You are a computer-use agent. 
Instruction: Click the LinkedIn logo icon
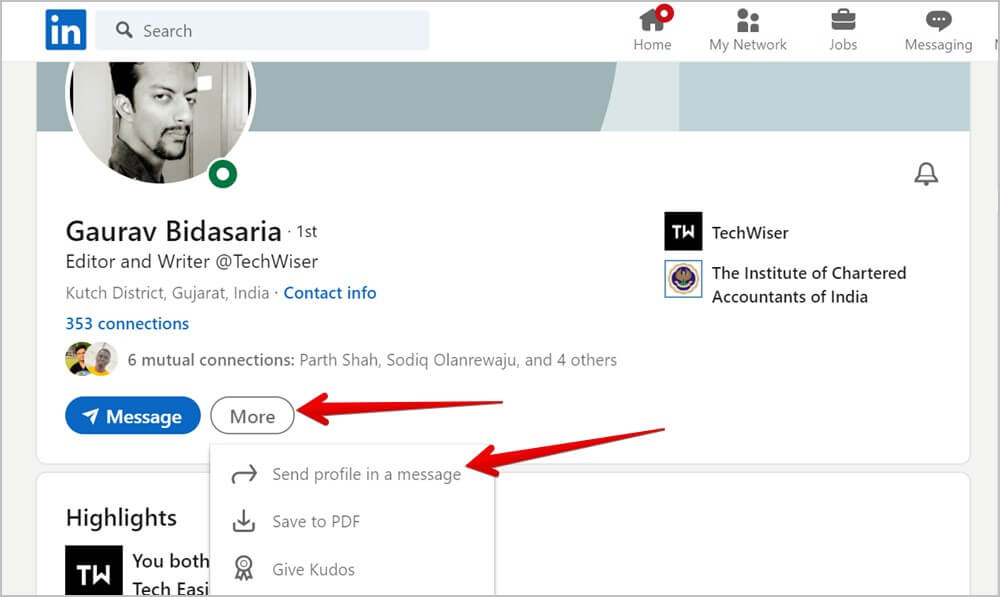66,30
